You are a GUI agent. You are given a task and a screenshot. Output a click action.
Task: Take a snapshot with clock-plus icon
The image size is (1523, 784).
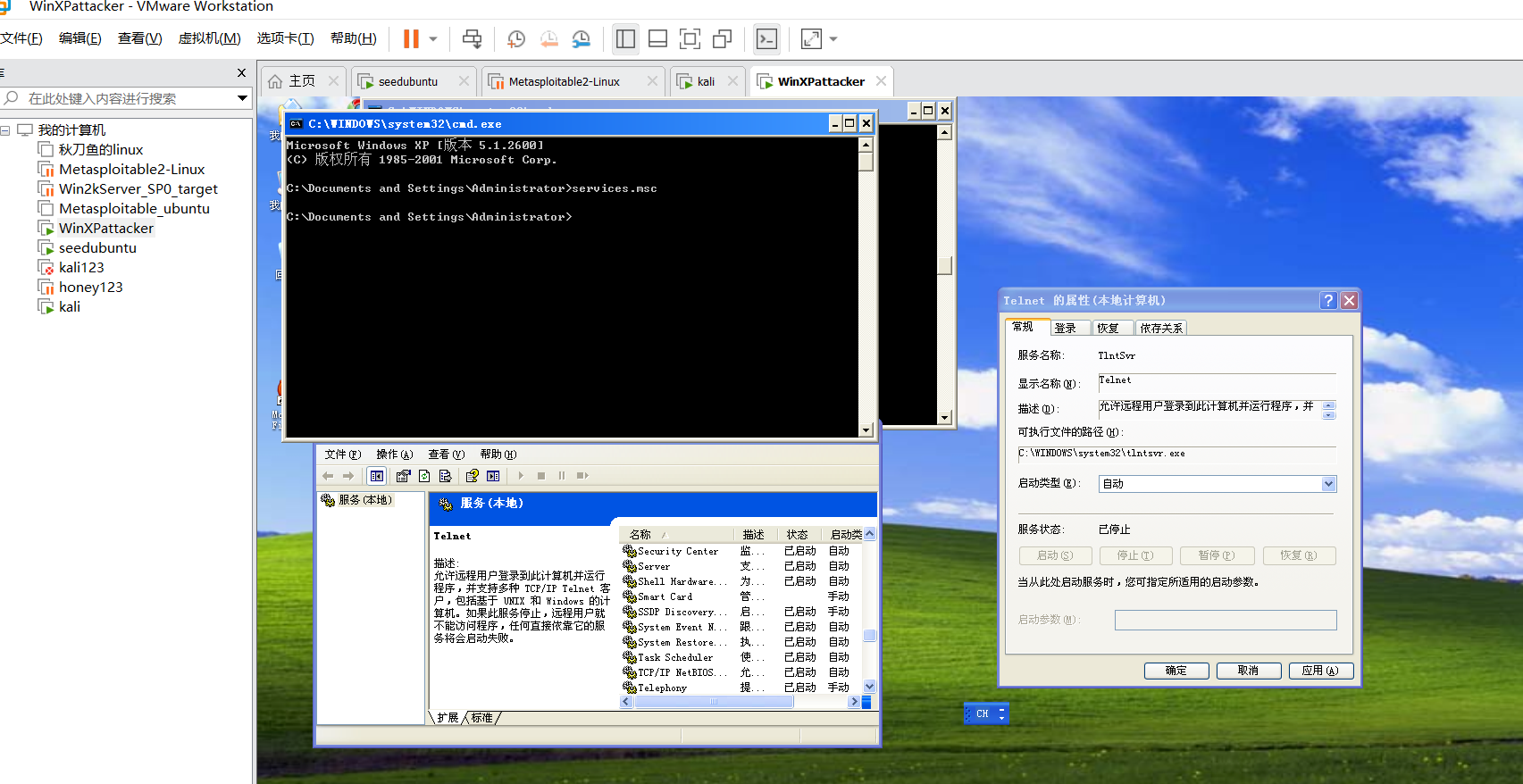pyautogui.click(x=516, y=39)
